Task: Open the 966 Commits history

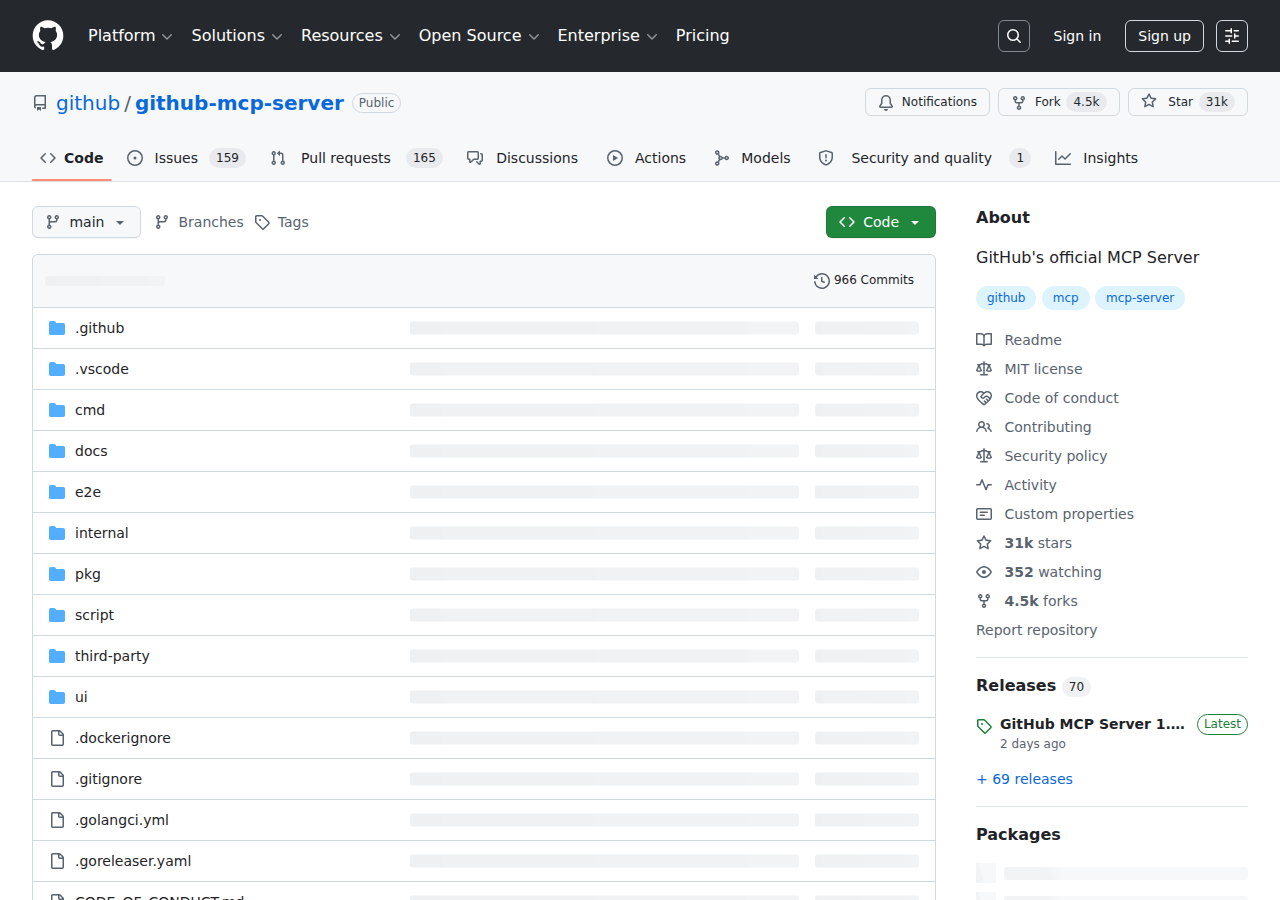Action: [x=864, y=280]
